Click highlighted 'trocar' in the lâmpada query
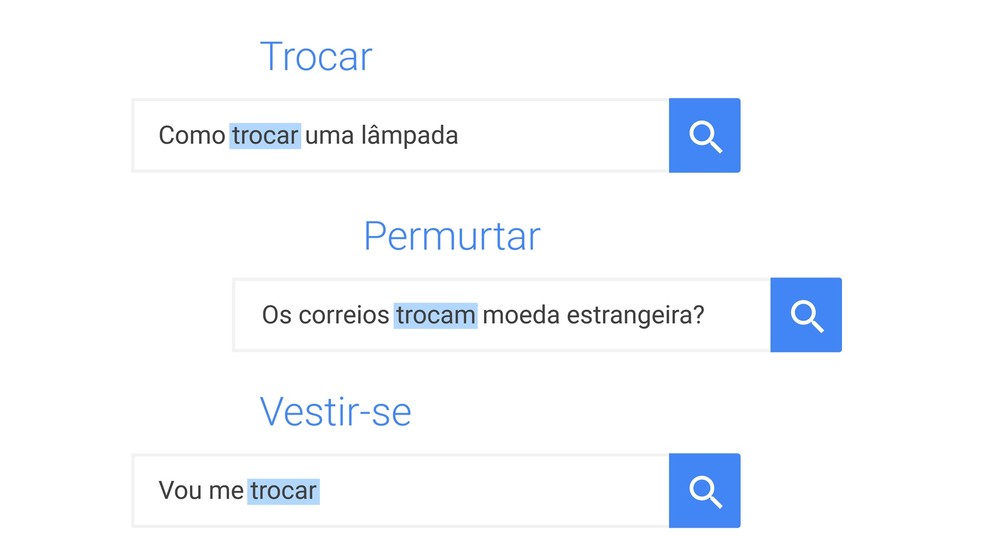The height and width of the screenshot is (557, 984). (265, 135)
